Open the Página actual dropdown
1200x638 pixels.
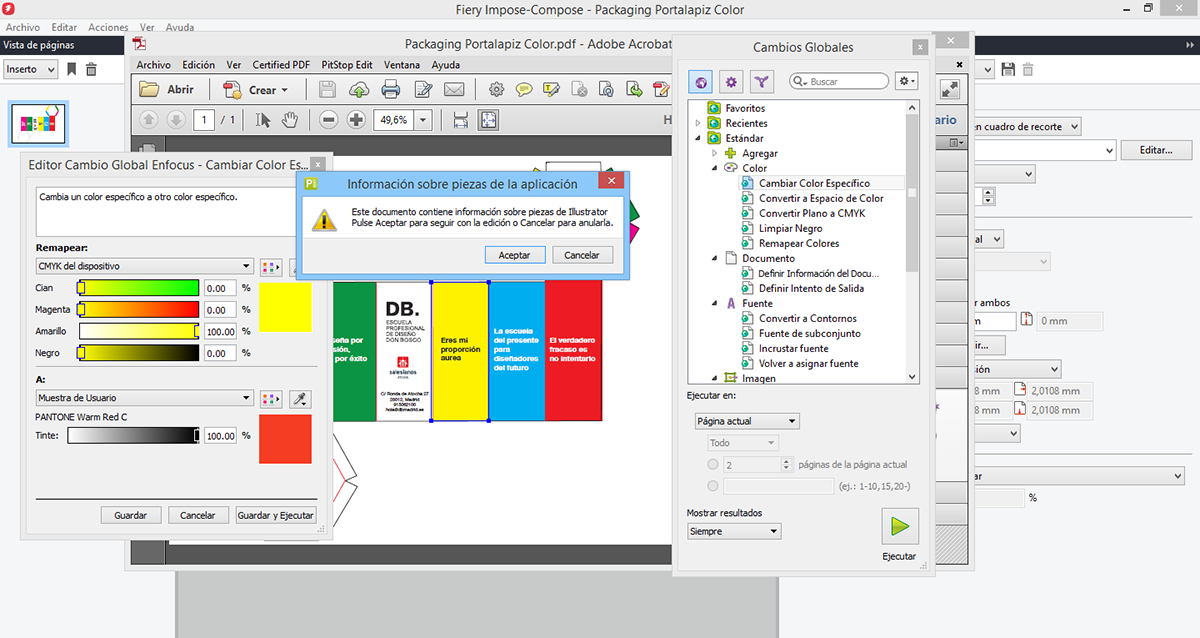click(x=747, y=421)
